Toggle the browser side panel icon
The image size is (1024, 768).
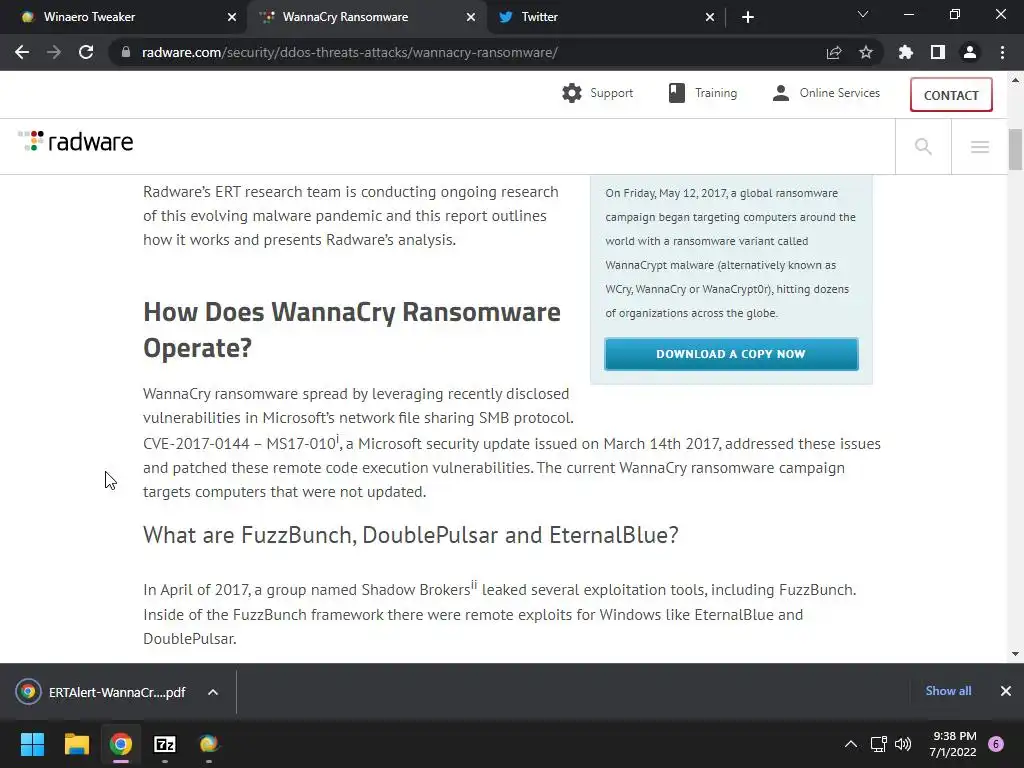[x=937, y=52]
